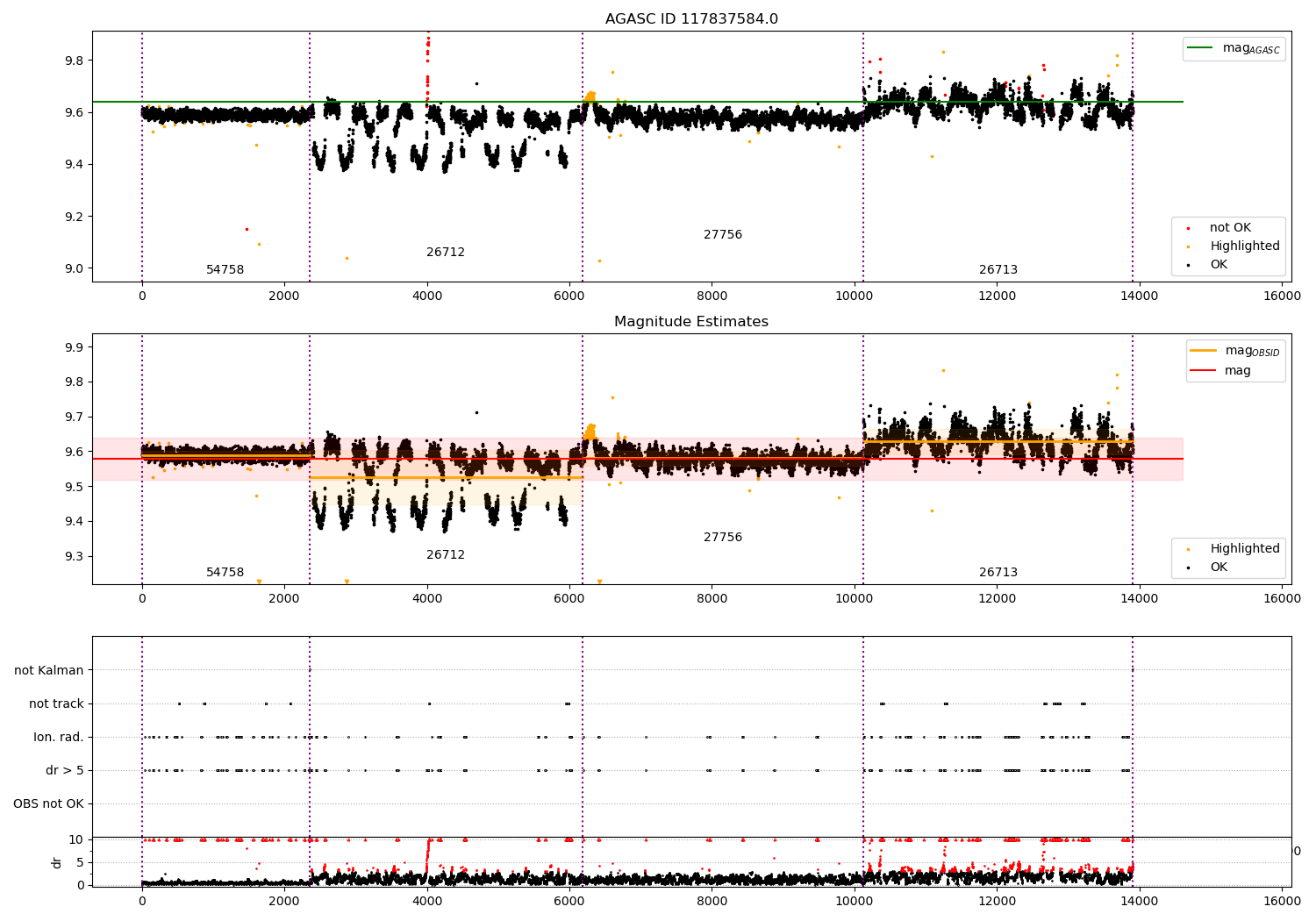
Task: Click the 'dr > 5' row label
Action: (65, 771)
